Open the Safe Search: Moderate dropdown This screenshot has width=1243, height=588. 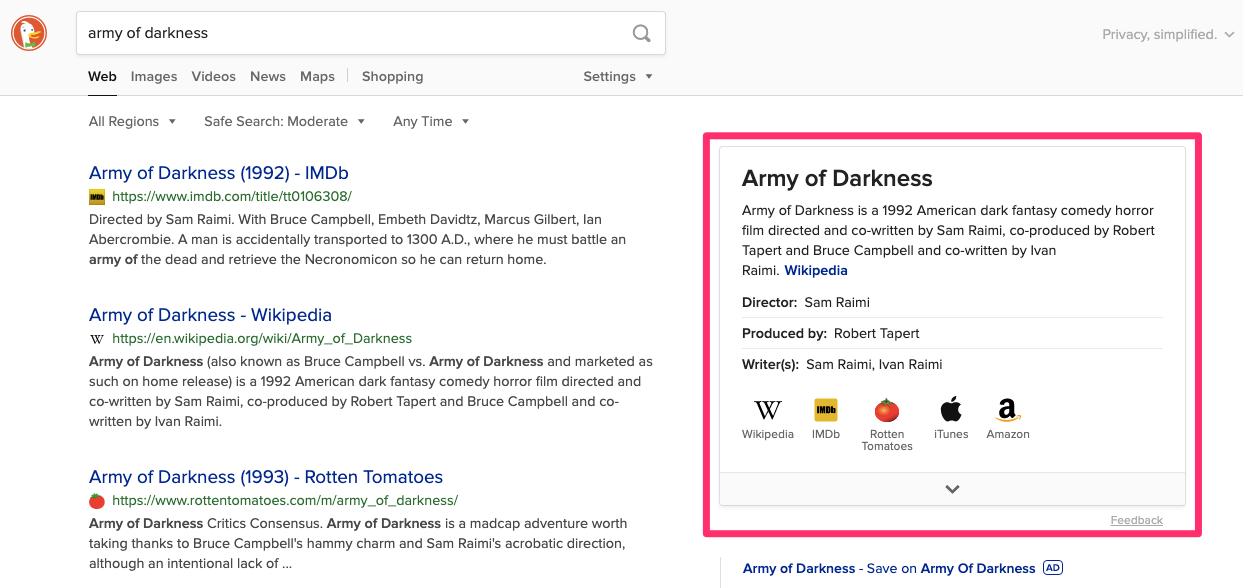tap(285, 122)
